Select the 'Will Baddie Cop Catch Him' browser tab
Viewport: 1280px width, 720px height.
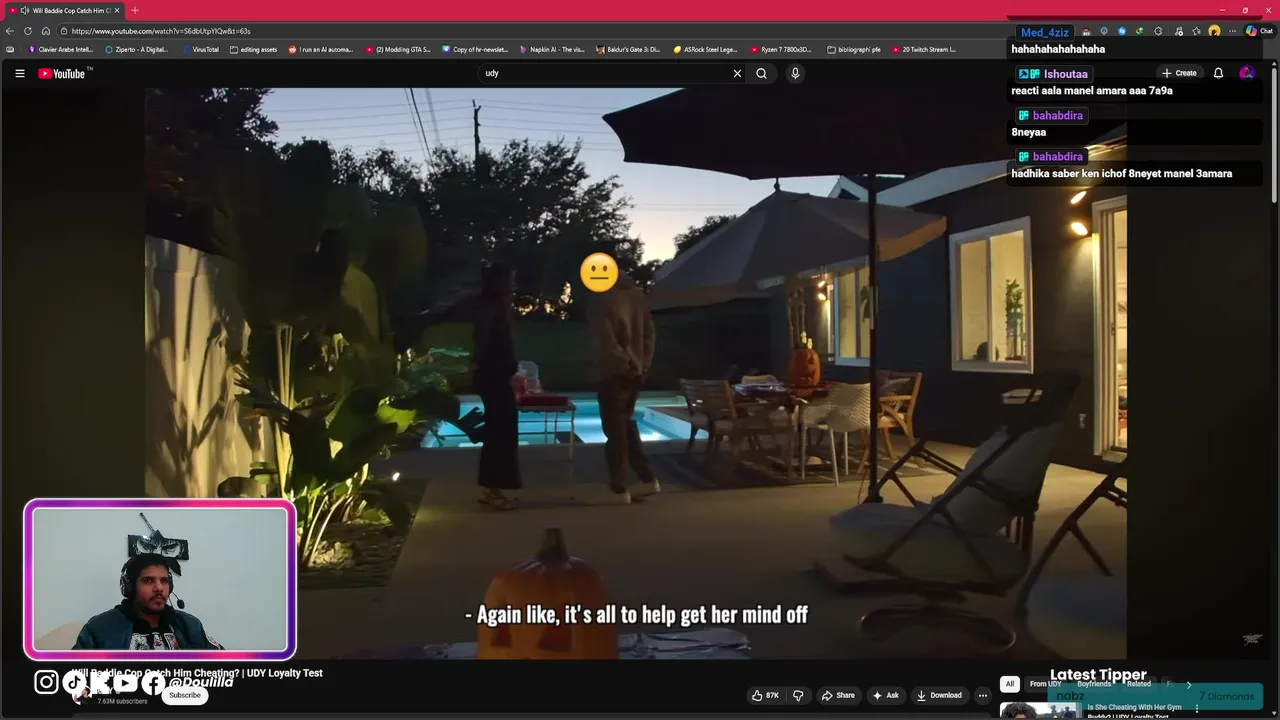point(64,10)
